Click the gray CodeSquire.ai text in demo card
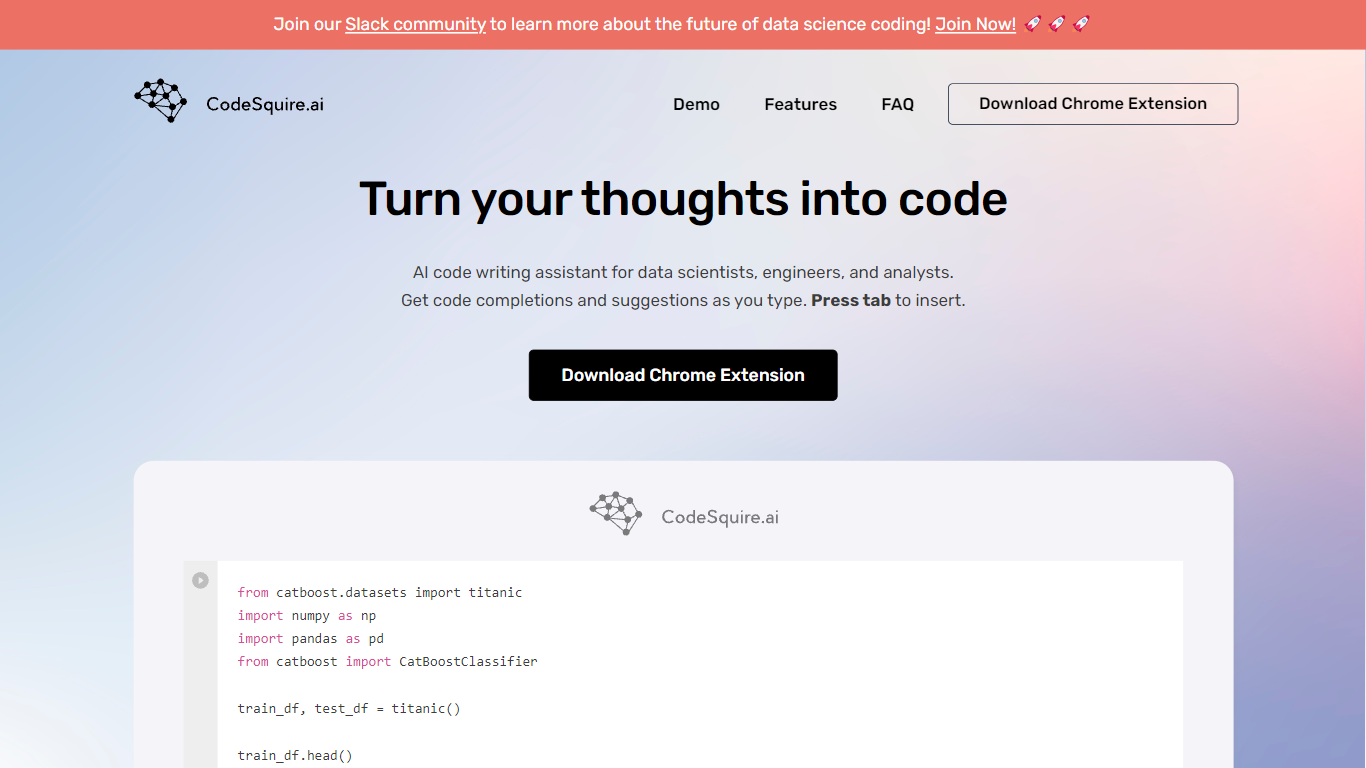This screenshot has width=1366, height=768. point(720,517)
